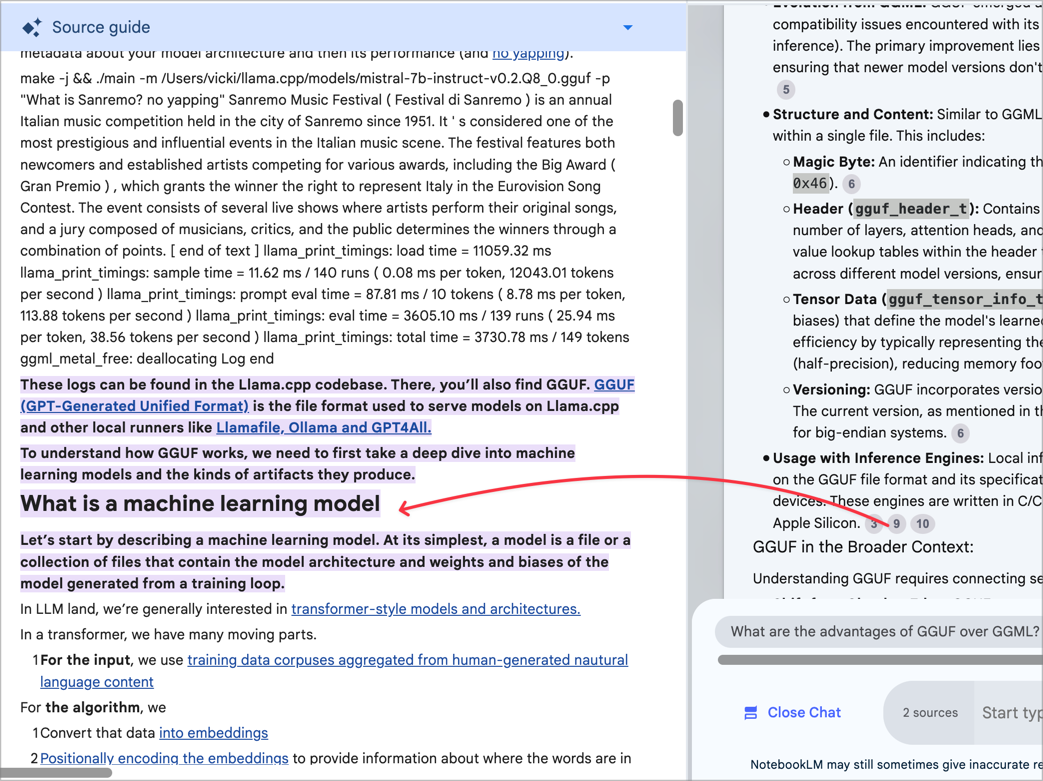Open the 2 sources selector
Screen dimensions: 1043x781
(x=929, y=713)
